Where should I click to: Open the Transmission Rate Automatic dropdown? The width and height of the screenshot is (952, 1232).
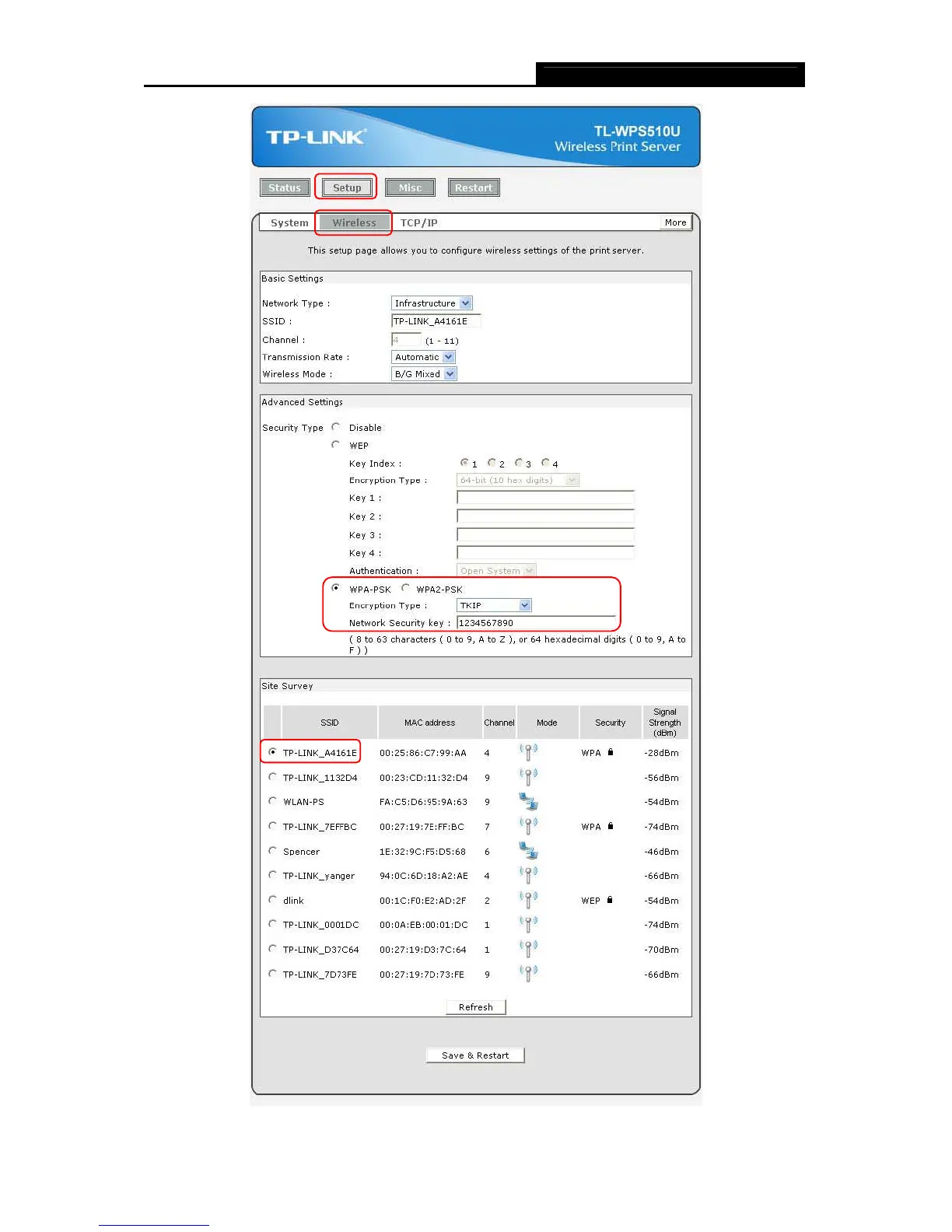[423, 357]
